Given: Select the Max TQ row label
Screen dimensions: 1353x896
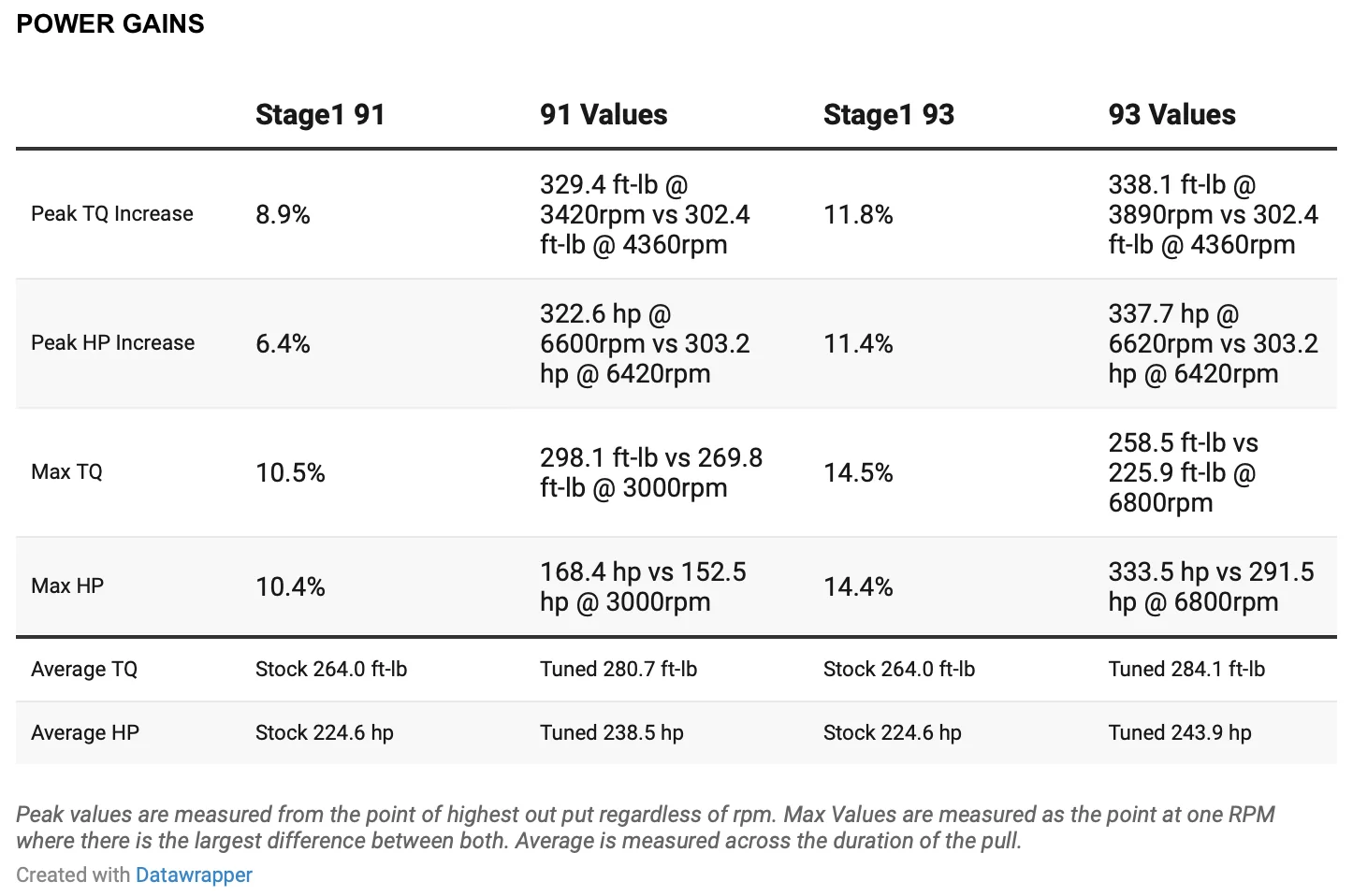Looking at the screenshot, I should coord(66,472).
